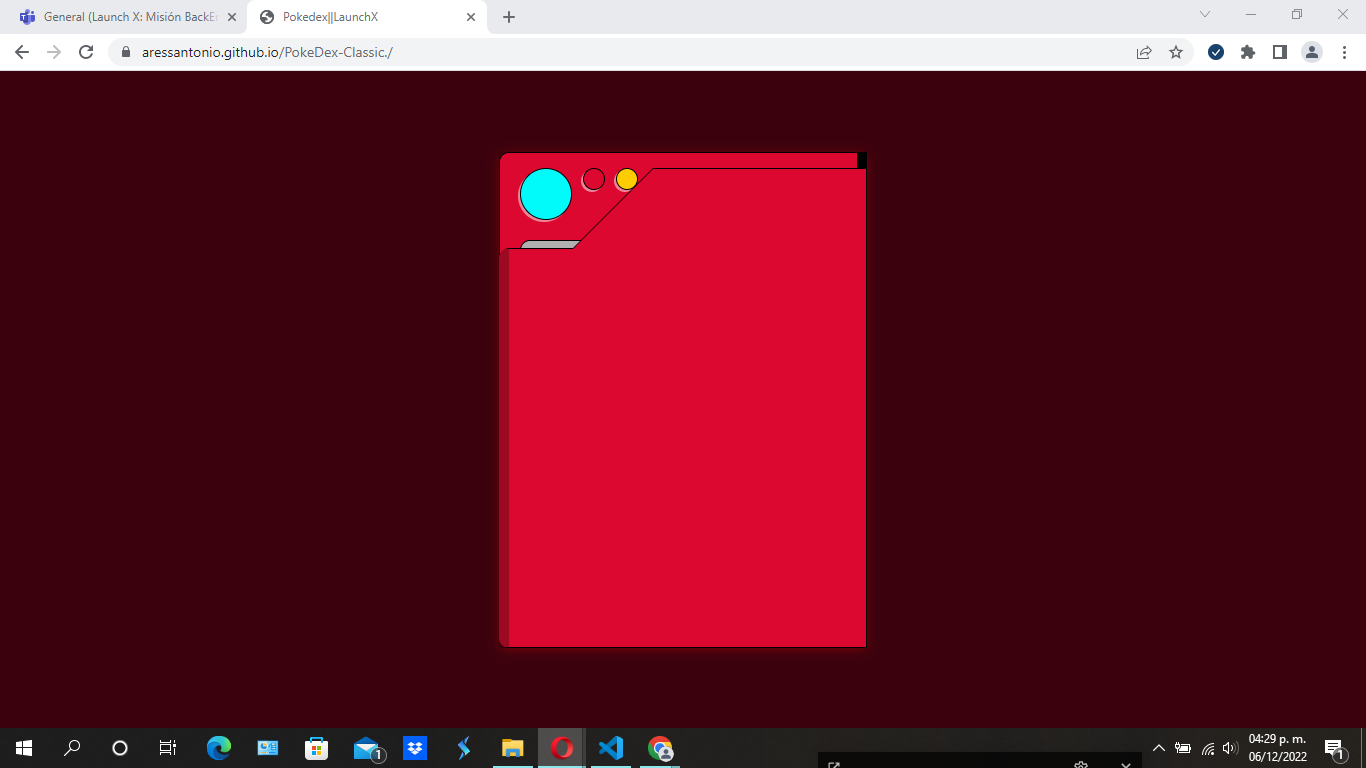Screen dimensions: 1366x768
Task: Click the small dark red light on the Pokedex
Action: coord(593,179)
